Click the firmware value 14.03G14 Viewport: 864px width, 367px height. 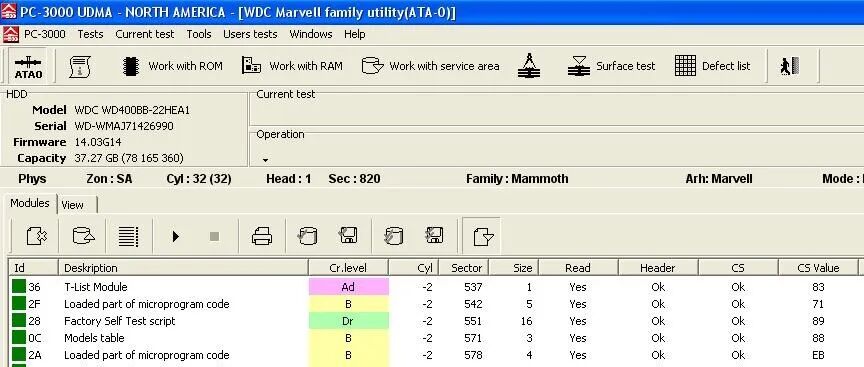pyautogui.click(x=98, y=142)
